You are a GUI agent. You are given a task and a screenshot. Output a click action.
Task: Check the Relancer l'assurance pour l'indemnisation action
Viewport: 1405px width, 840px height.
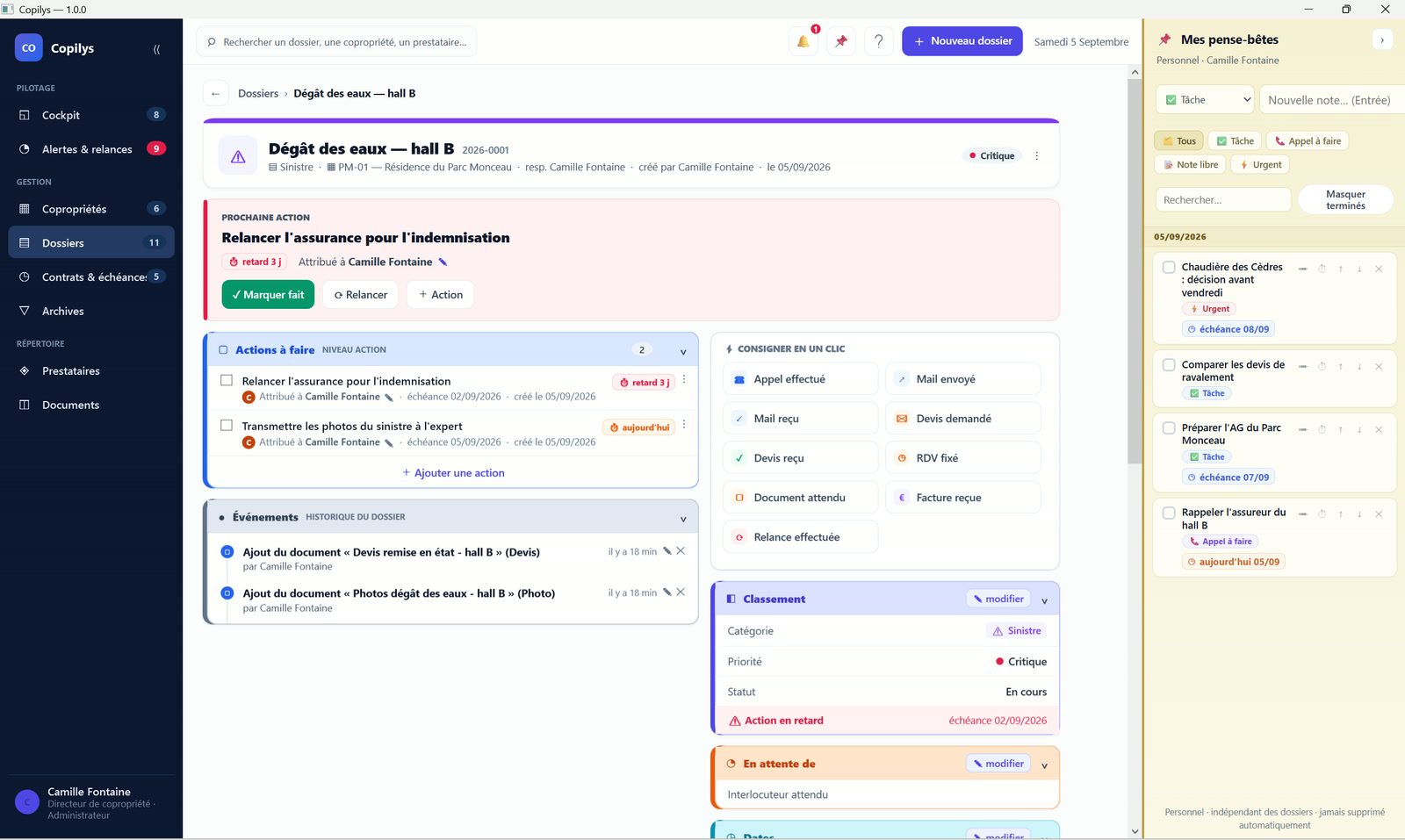[227, 380]
